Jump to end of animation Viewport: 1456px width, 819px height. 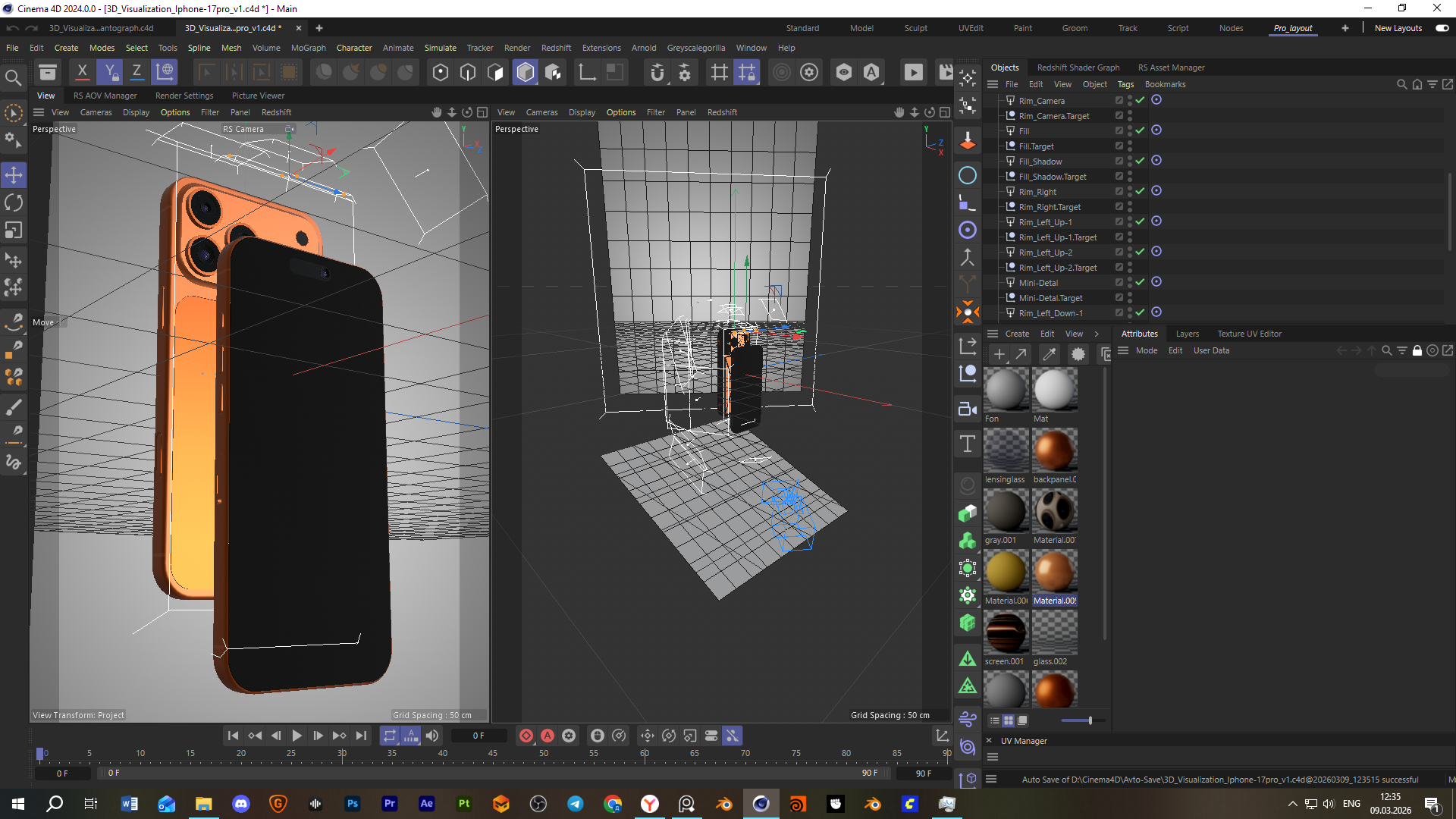pos(362,736)
